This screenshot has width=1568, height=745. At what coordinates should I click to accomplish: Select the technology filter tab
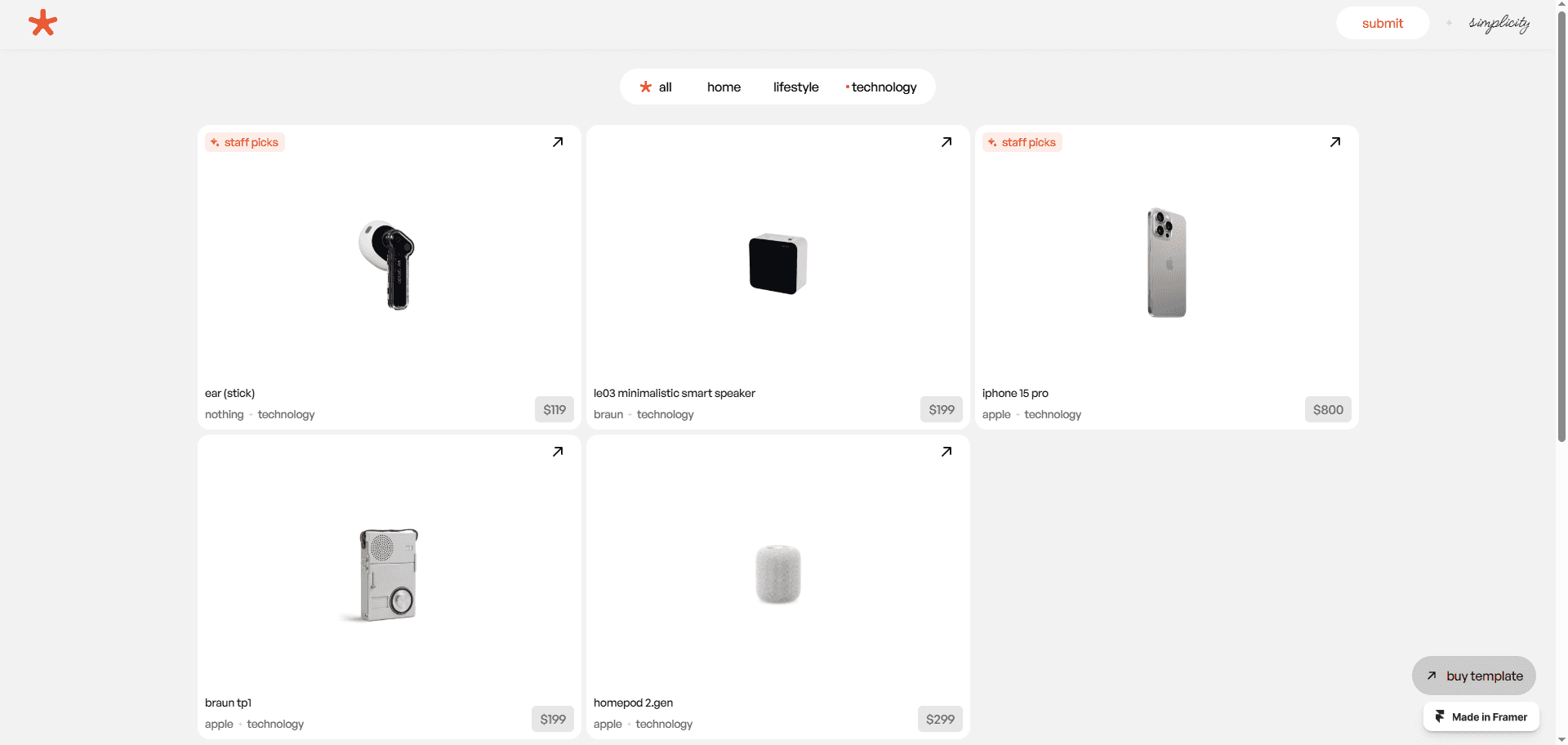pyautogui.click(x=881, y=87)
